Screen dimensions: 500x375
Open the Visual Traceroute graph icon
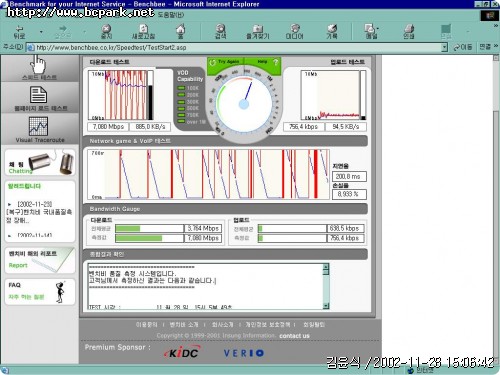click(38, 126)
